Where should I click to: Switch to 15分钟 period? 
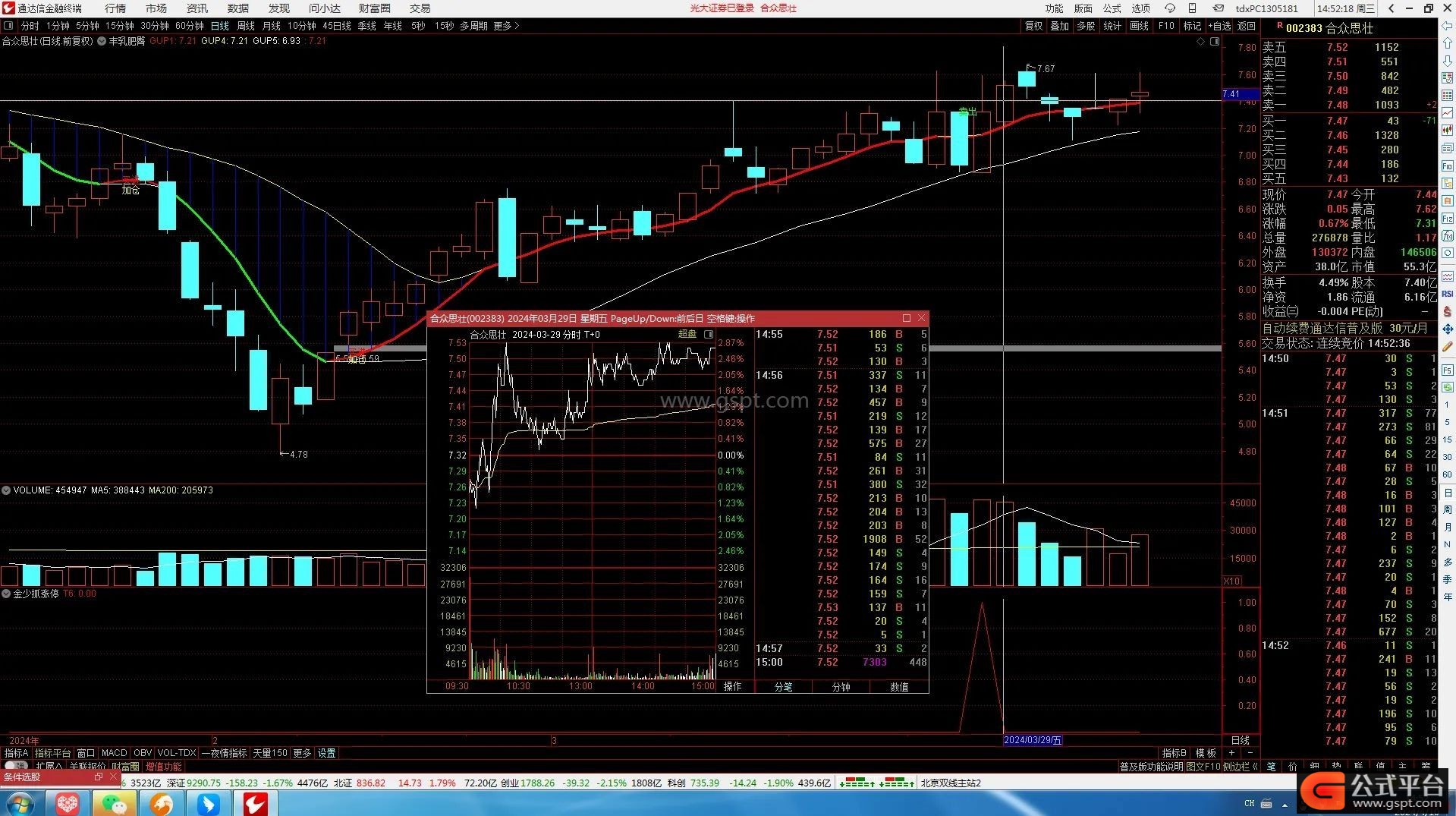pyautogui.click(x=120, y=26)
